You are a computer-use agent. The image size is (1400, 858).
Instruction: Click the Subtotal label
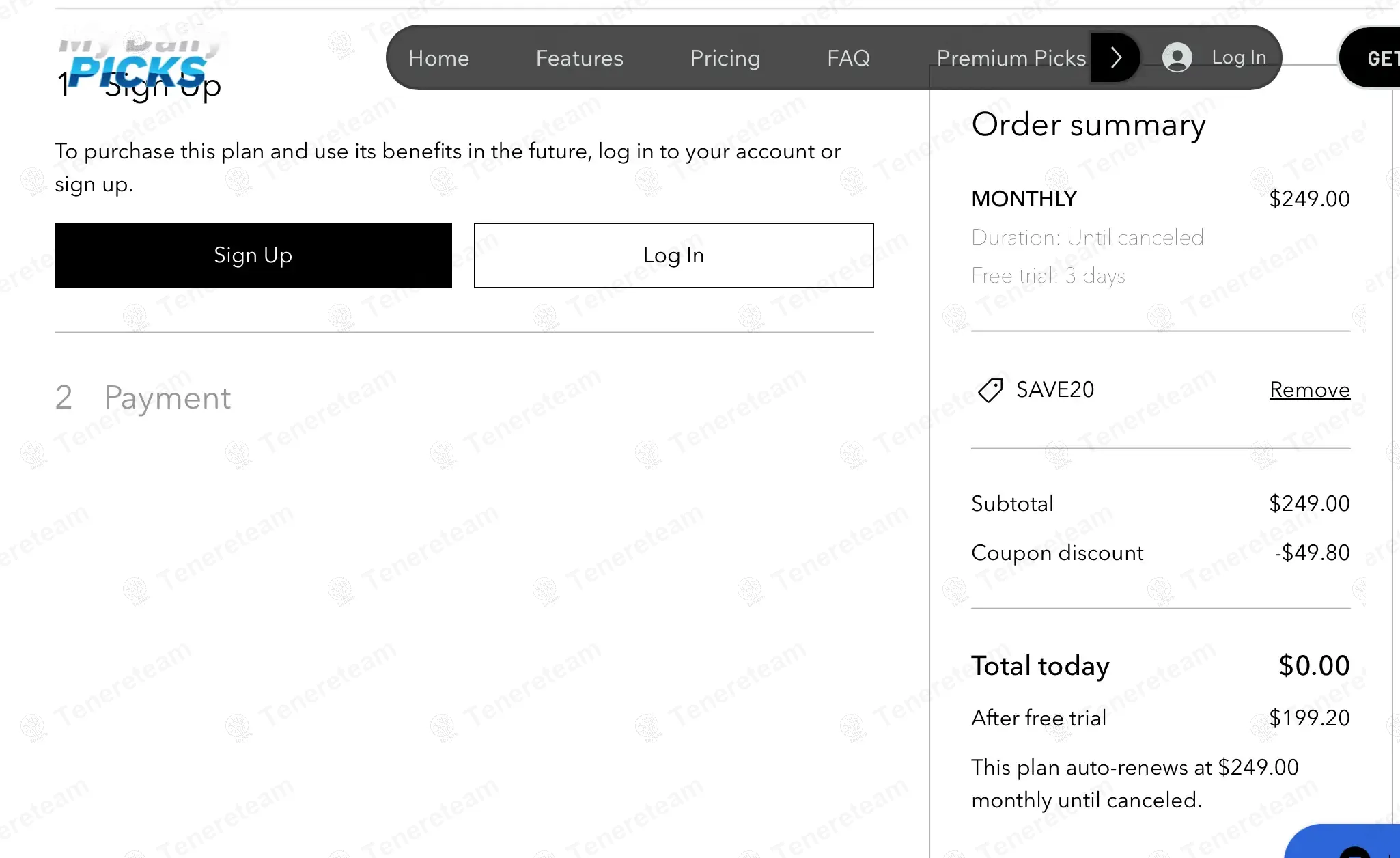point(1012,503)
